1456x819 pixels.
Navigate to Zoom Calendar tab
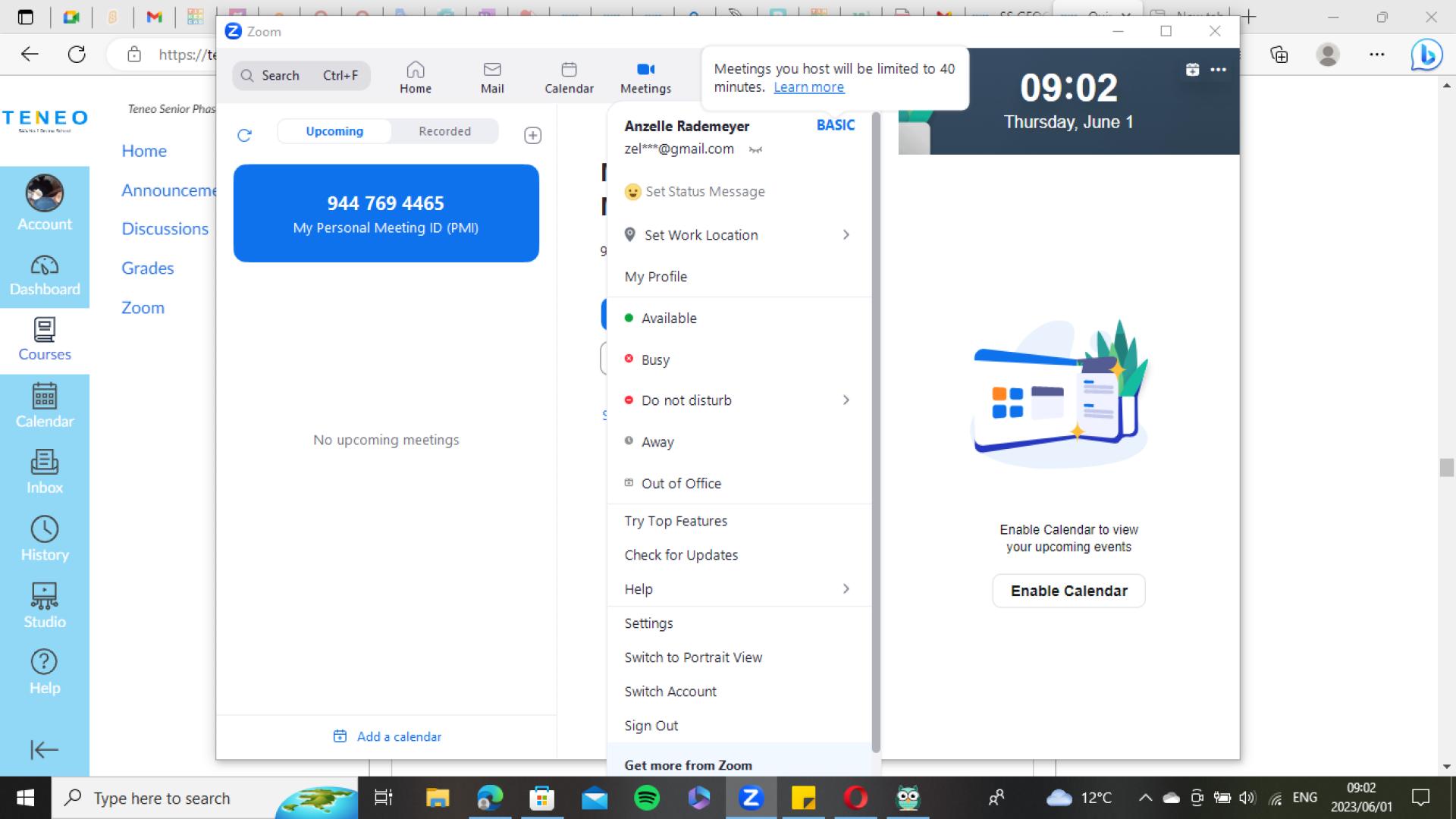click(x=568, y=76)
